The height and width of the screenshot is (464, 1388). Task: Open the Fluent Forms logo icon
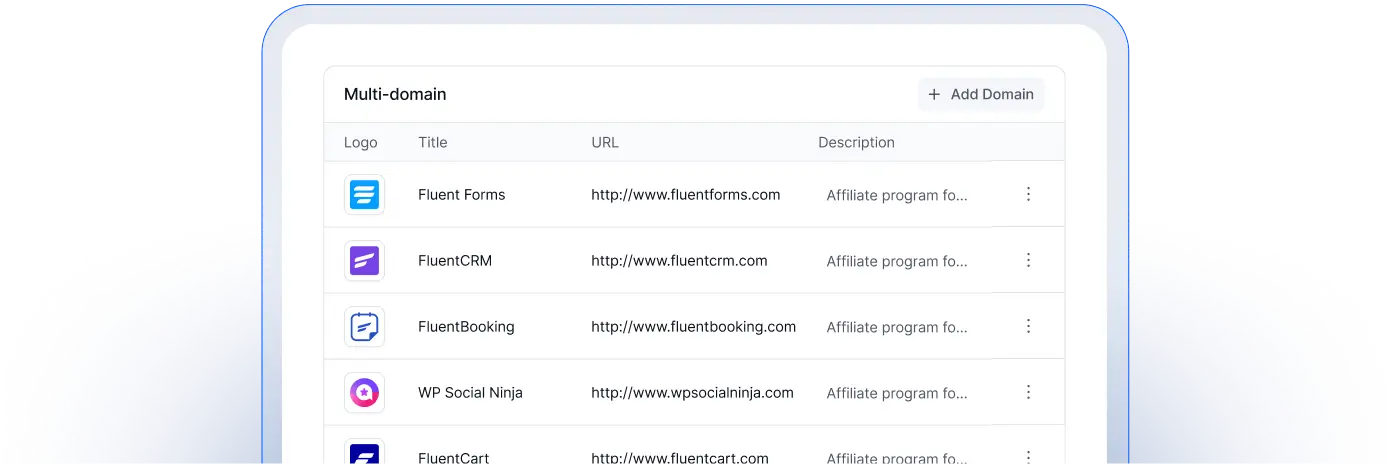[x=364, y=194]
